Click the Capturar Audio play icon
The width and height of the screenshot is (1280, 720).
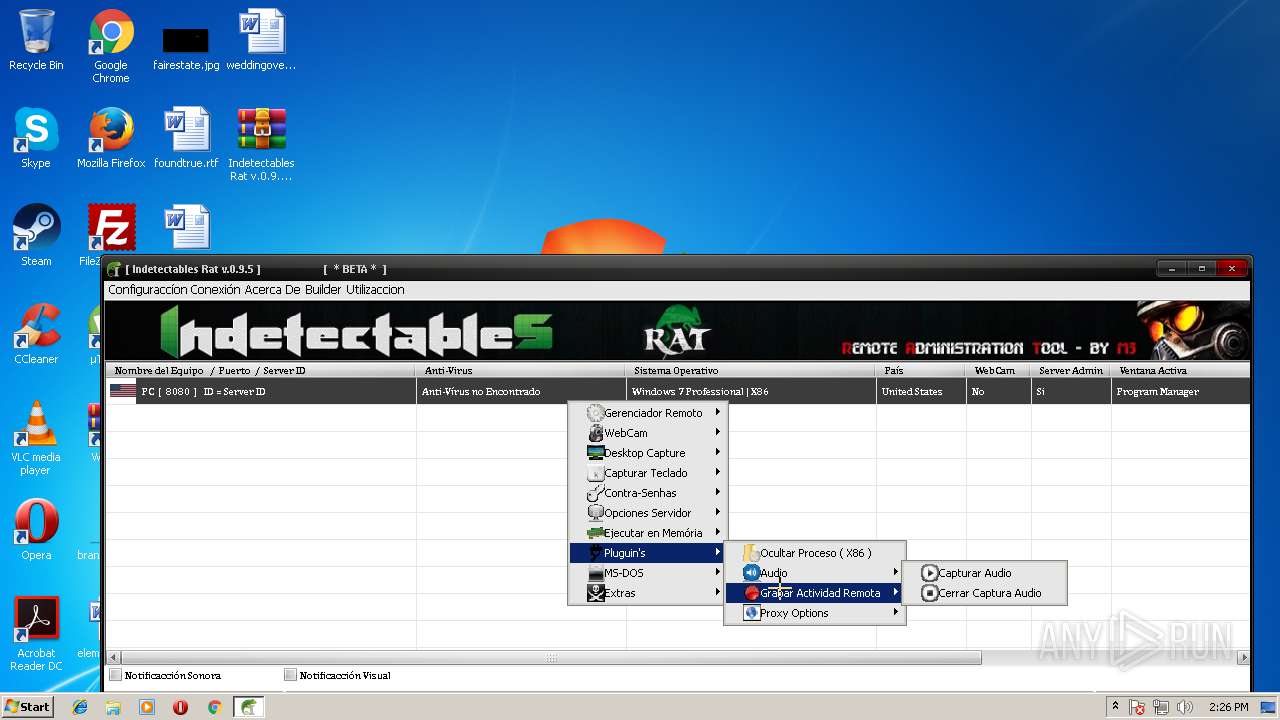click(930, 573)
